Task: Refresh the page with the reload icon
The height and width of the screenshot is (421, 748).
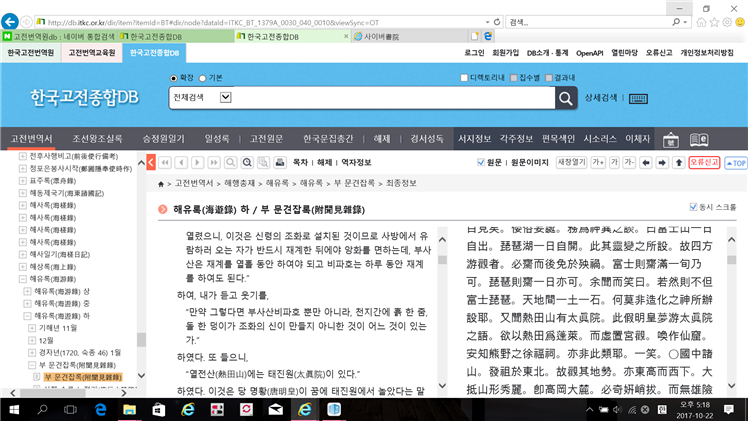Action: (x=497, y=22)
